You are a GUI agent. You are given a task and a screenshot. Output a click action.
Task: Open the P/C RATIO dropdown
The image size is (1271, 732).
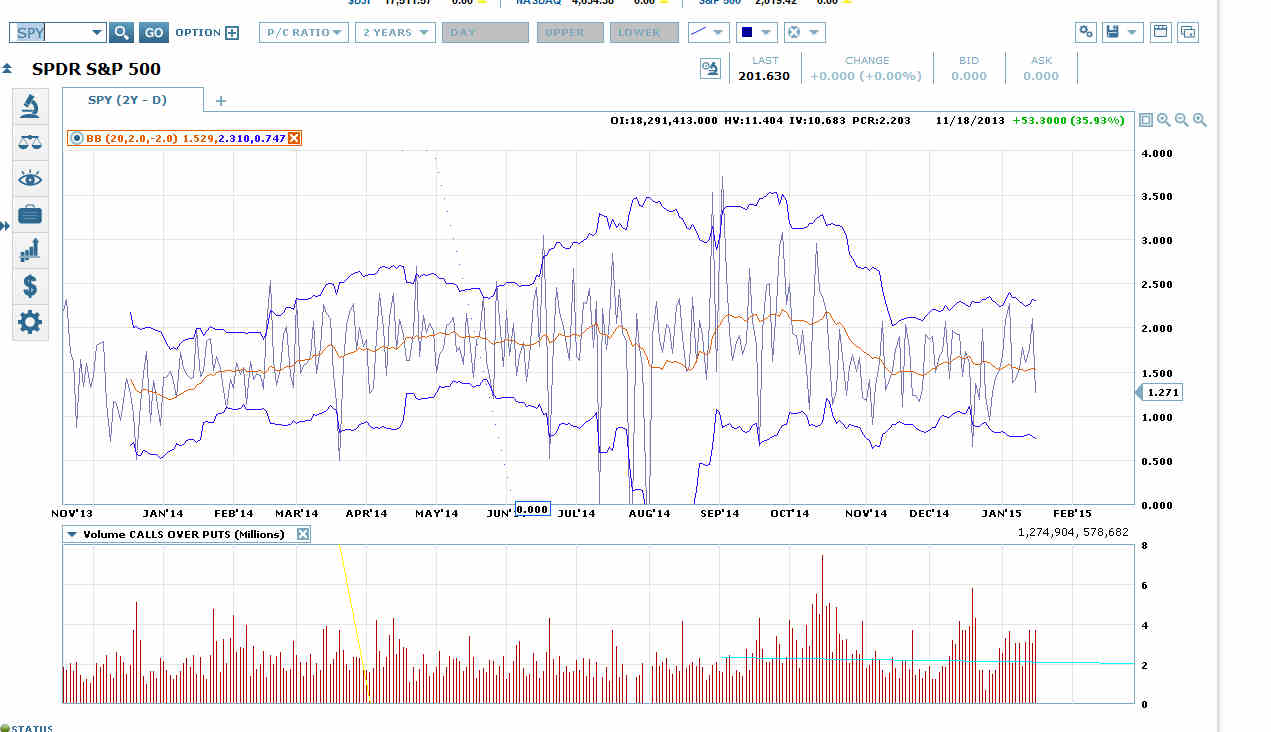(304, 32)
